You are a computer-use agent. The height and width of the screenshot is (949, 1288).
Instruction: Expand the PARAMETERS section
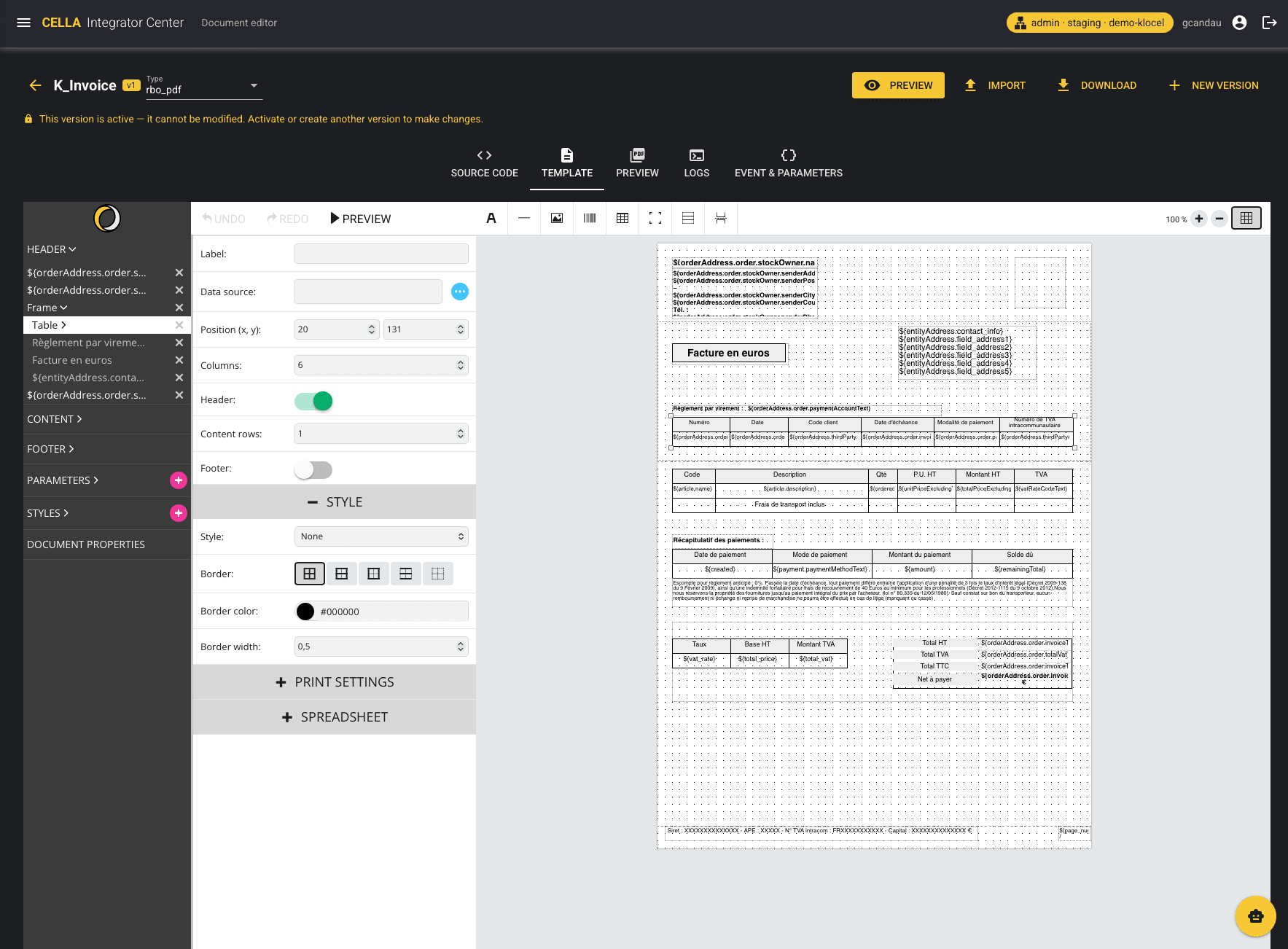click(63, 480)
